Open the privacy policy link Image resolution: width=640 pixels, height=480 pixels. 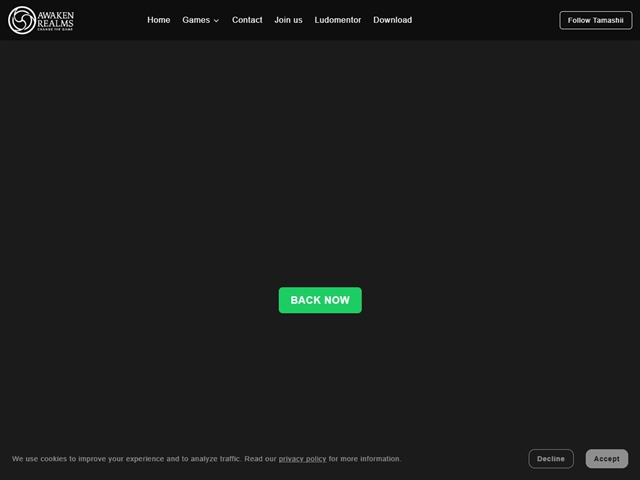pyautogui.click(x=302, y=459)
